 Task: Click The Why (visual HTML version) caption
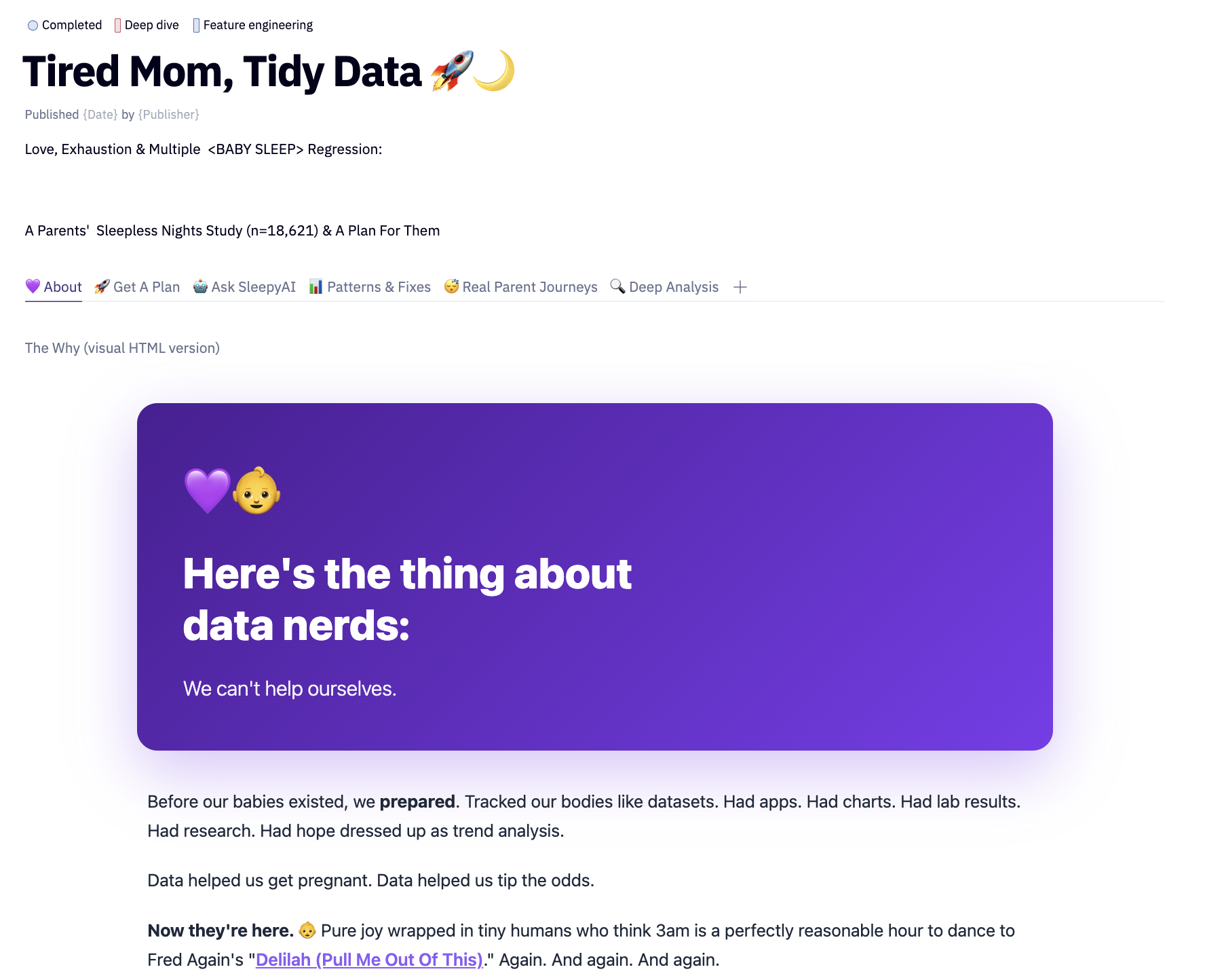pyautogui.click(x=122, y=348)
